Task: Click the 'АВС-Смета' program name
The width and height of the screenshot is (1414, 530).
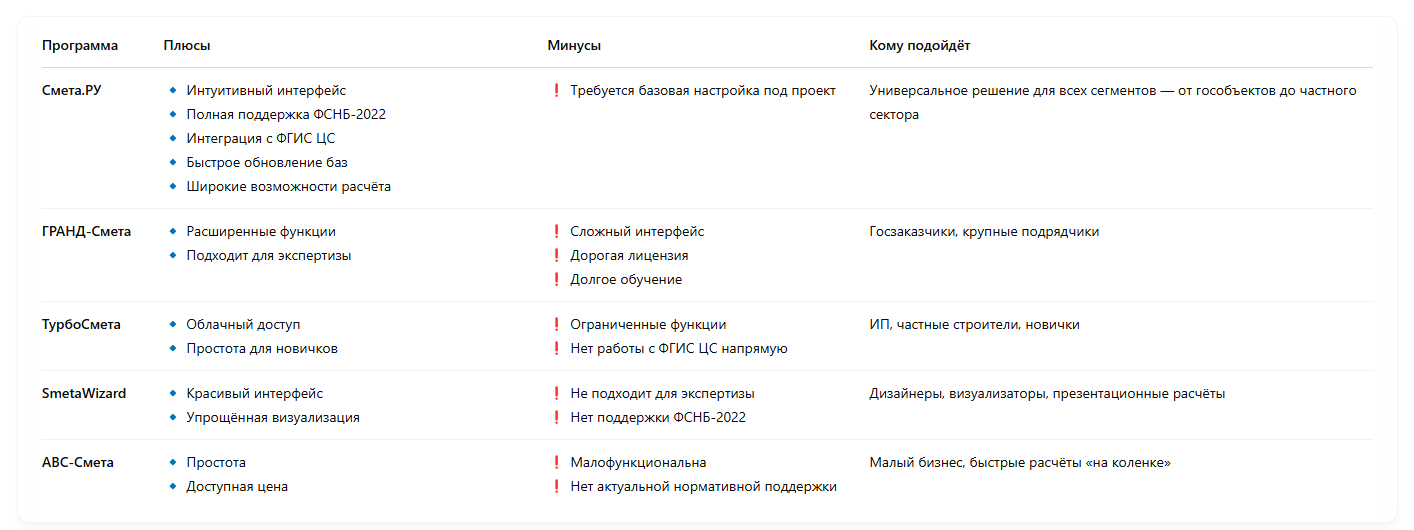Action: pyautogui.click(x=78, y=462)
